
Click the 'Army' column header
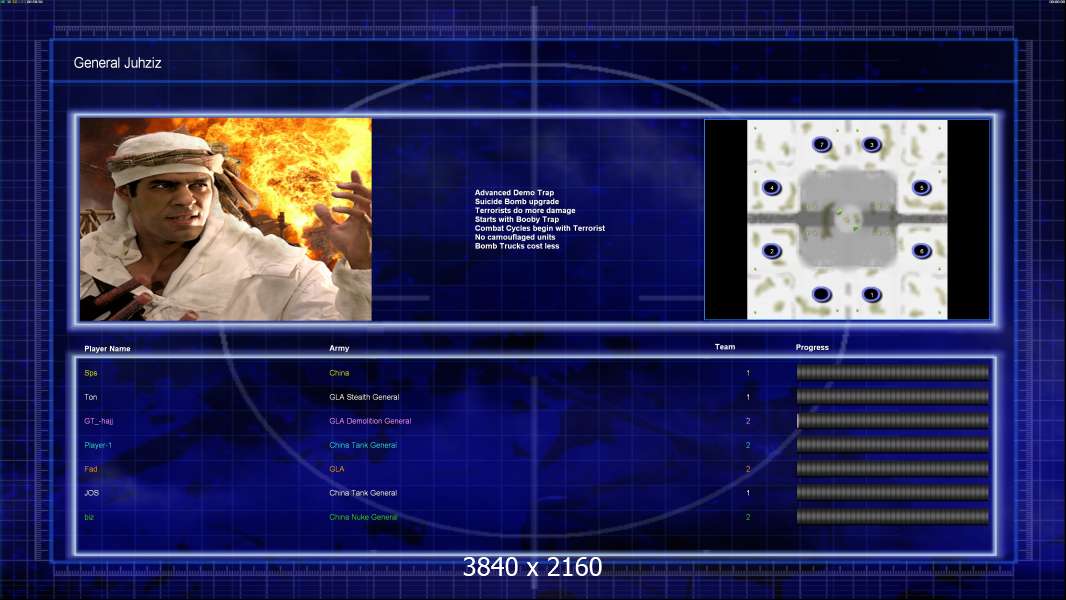point(339,348)
